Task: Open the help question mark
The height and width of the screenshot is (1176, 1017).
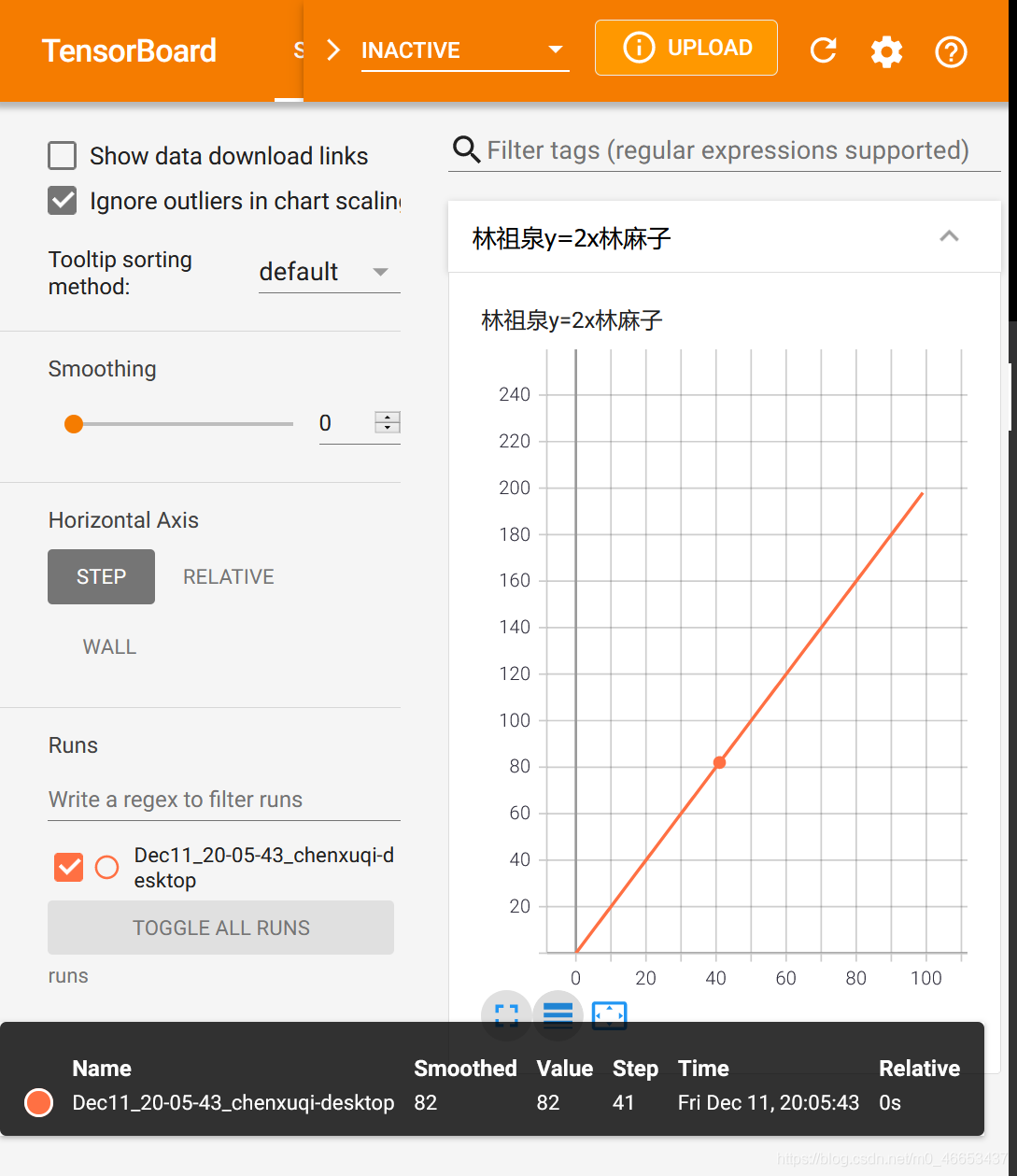Action: click(951, 51)
